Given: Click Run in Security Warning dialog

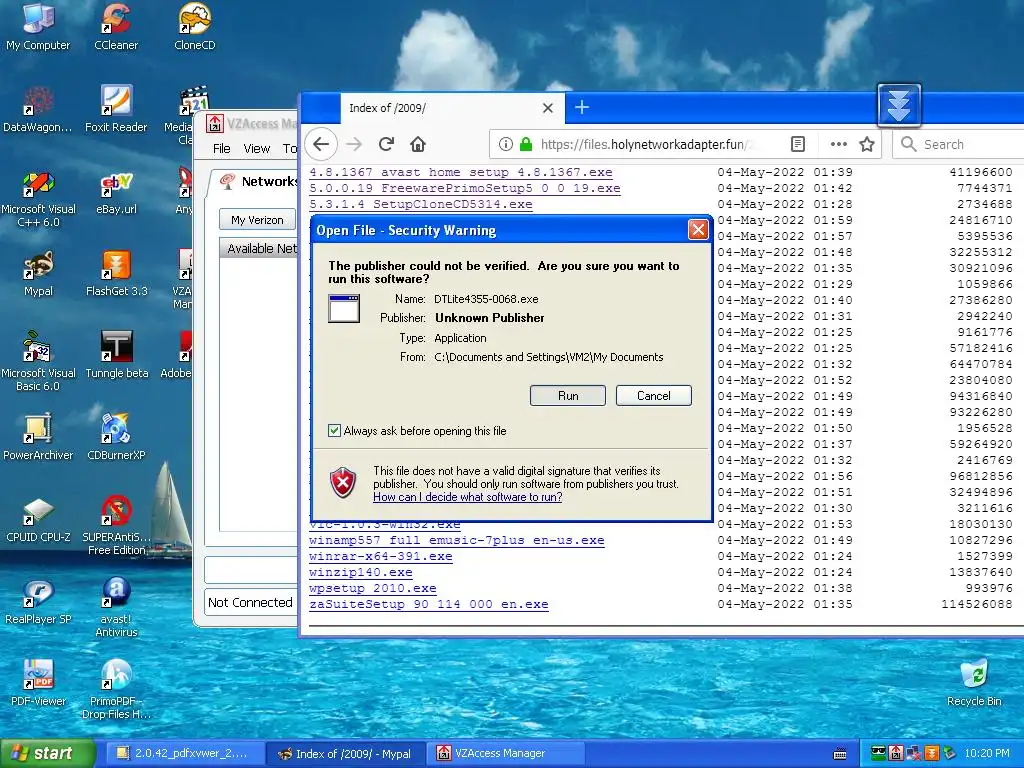Looking at the screenshot, I should pos(568,396).
